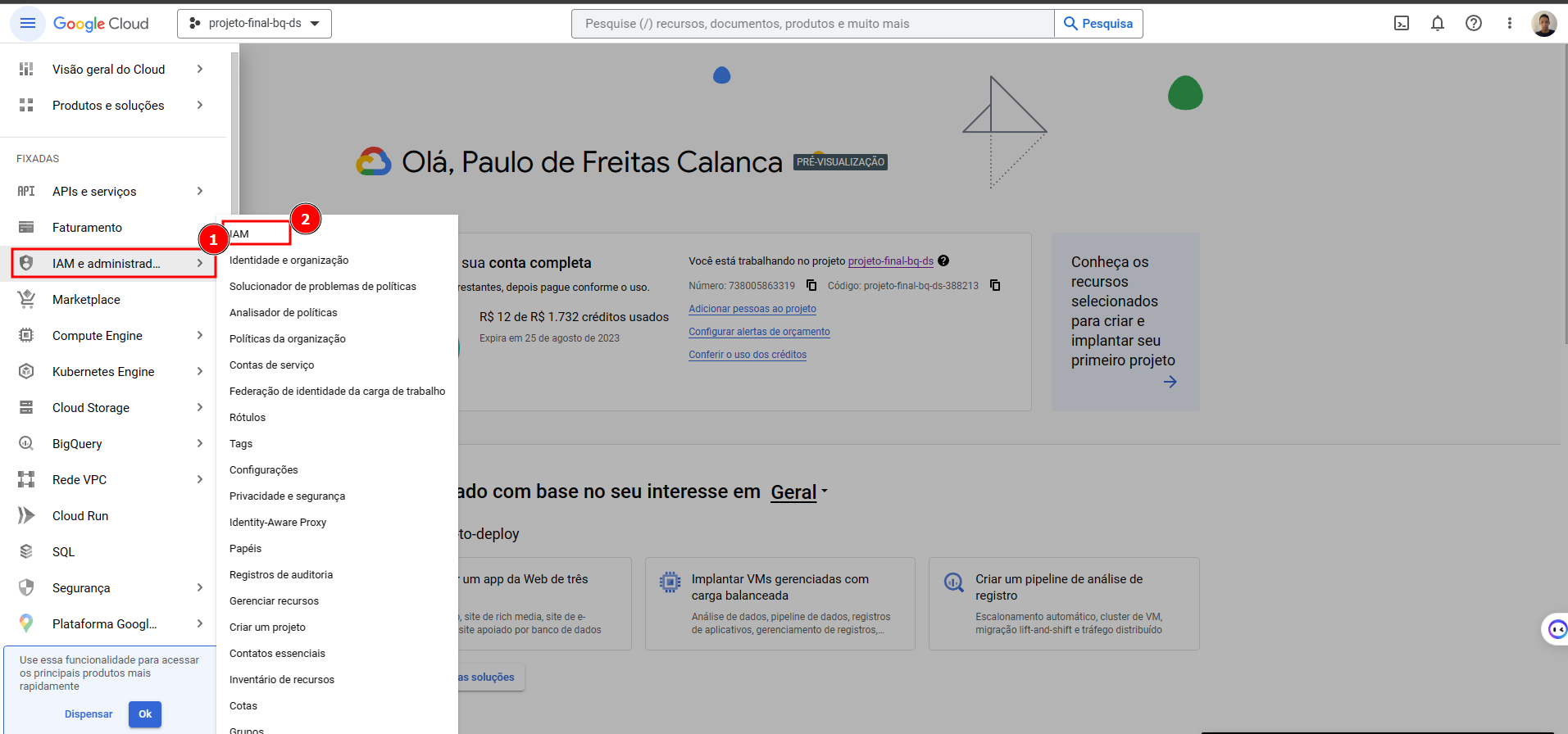Click the Visão geral do Cloud icon
This screenshot has height=734, width=1568.
point(26,69)
